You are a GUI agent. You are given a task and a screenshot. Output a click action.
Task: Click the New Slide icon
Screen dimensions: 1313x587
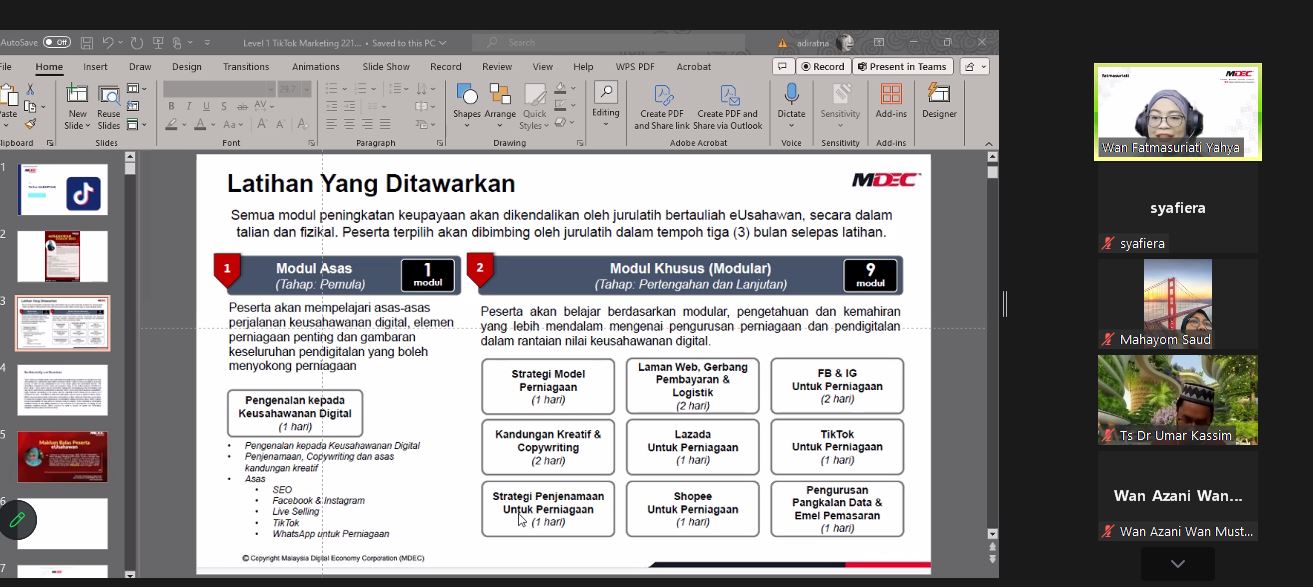click(x=77, y=95)
